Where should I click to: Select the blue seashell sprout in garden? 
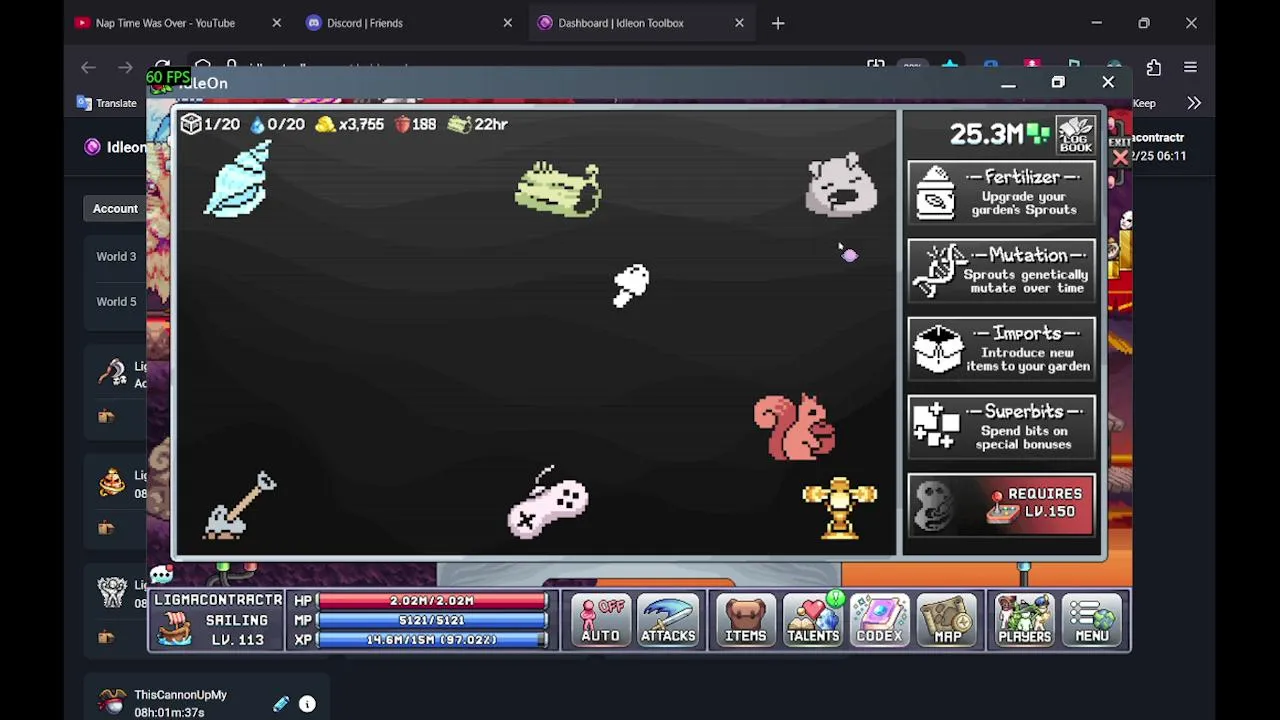point(238,179)
